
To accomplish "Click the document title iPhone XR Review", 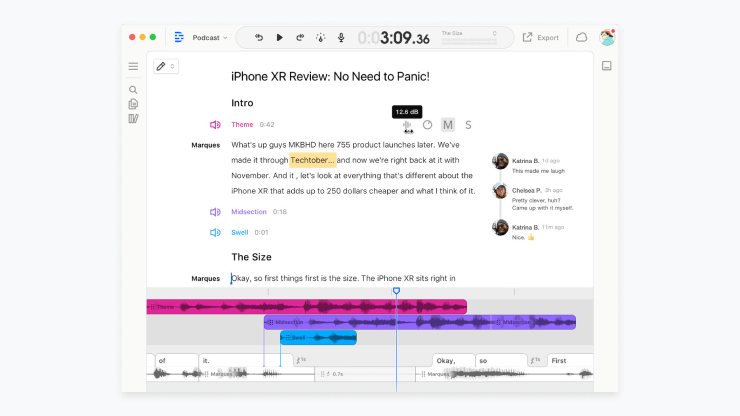I will (x=330, y=76).
